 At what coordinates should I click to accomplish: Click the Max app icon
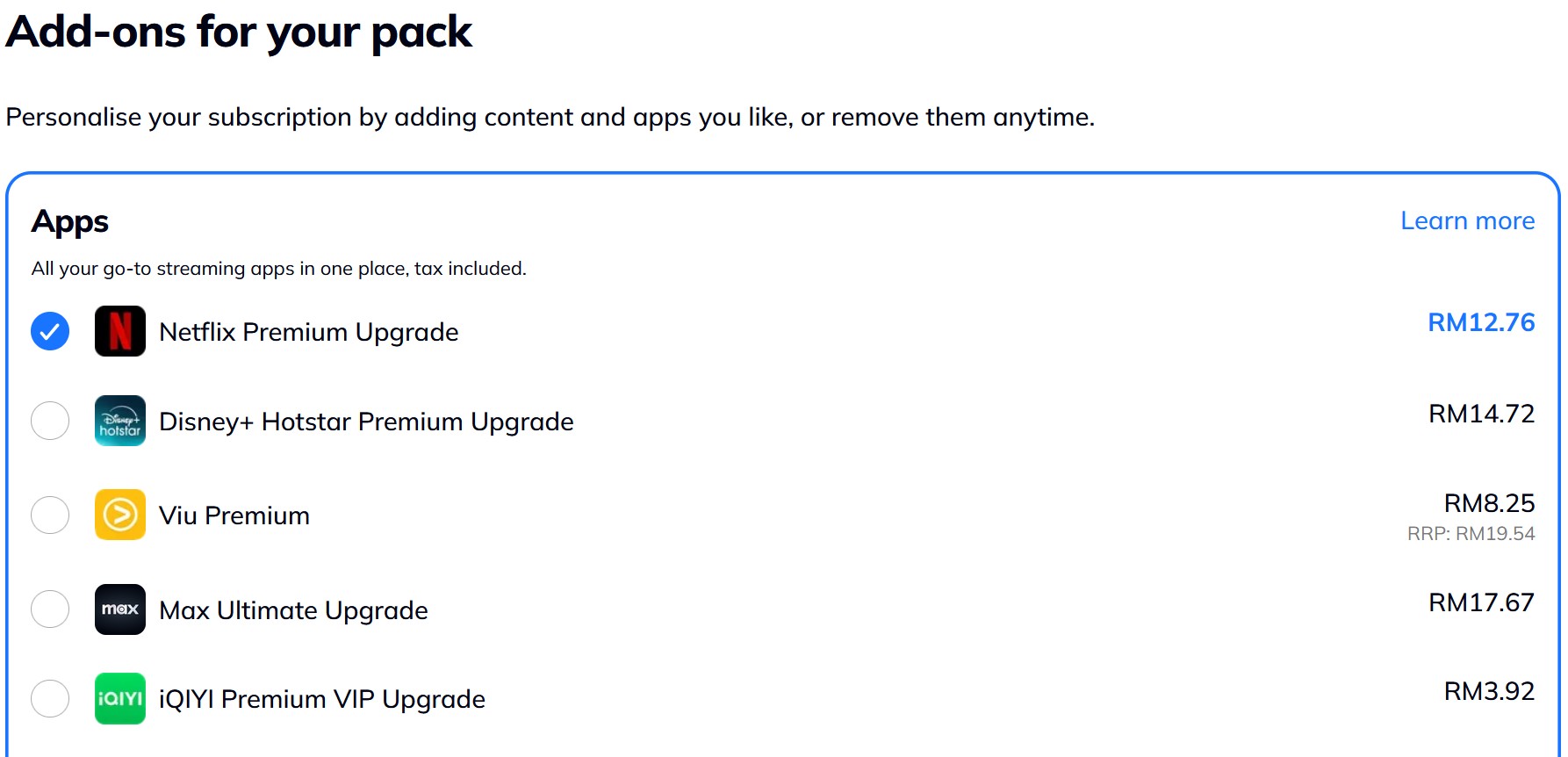120,609
